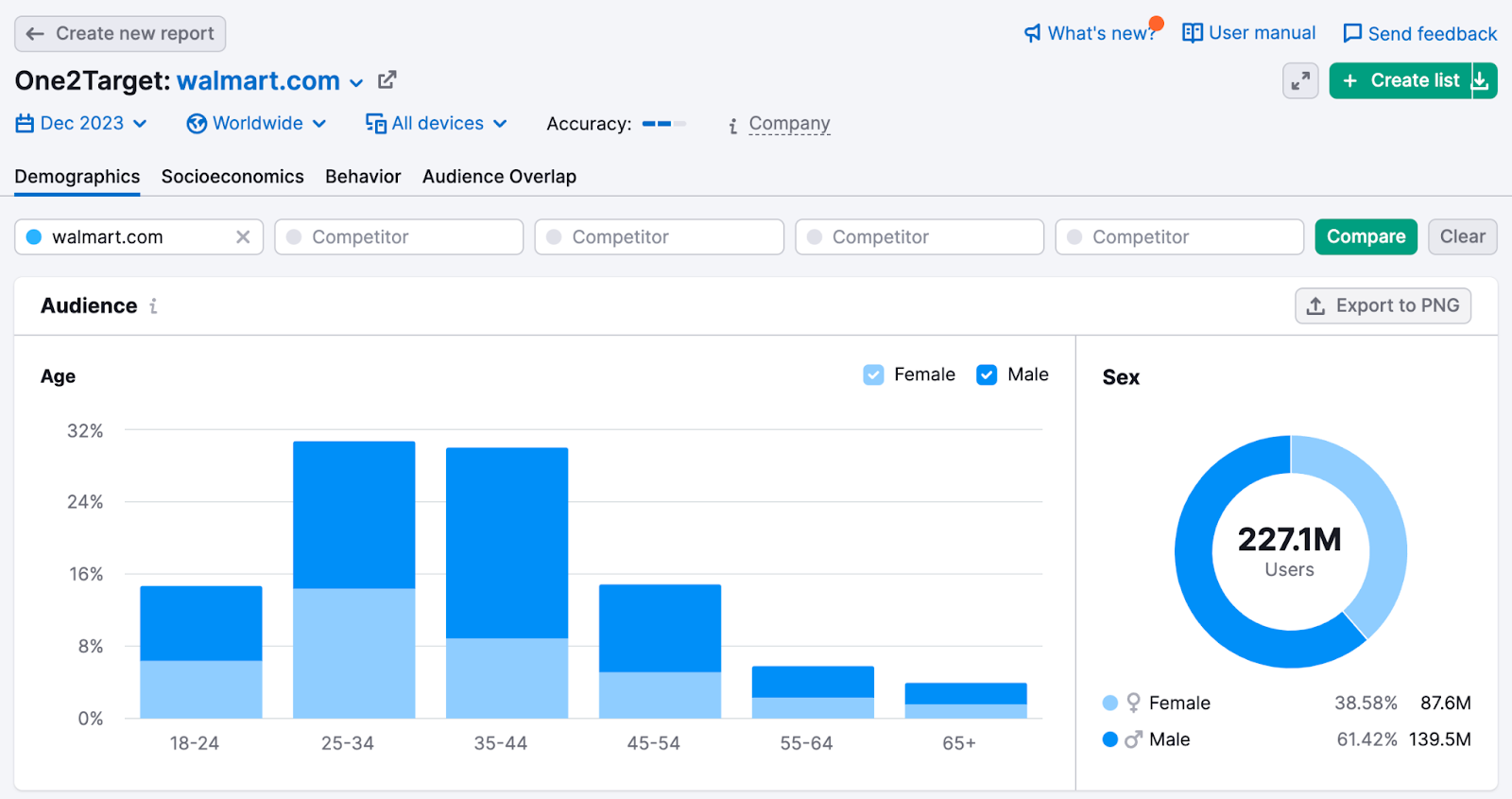
Task: Toggle the Female checkbox in Age chart
Action: click(x=874, y=375)
